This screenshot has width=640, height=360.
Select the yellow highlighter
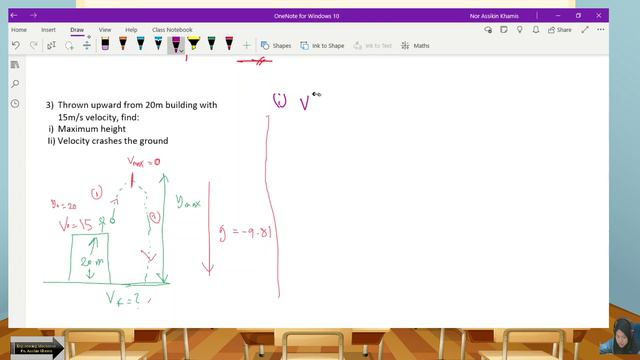pos(193,44)
